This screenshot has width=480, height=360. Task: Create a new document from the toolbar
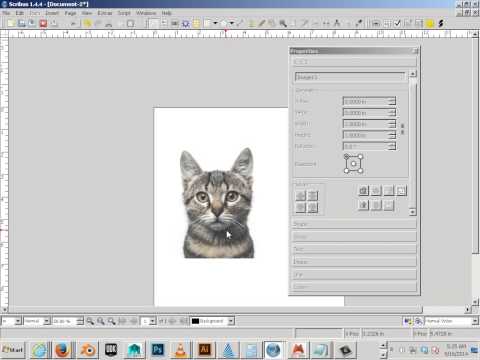[x=11, y=23]
